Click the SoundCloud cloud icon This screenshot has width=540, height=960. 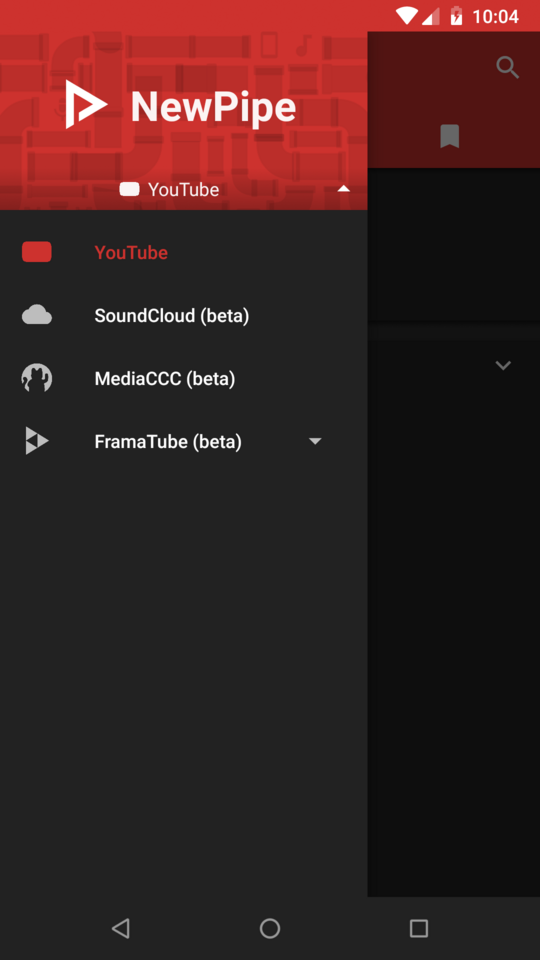[37, 315]
